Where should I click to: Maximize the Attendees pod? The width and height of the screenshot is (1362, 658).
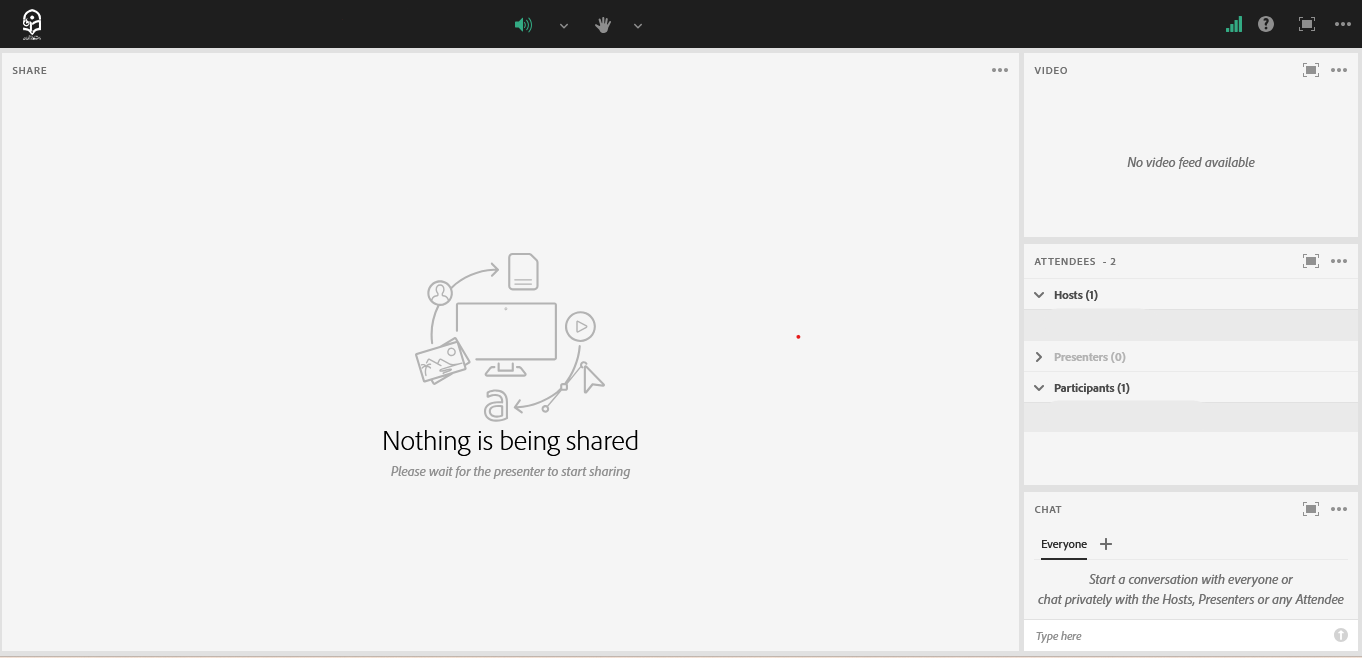tap(1311, 261)
